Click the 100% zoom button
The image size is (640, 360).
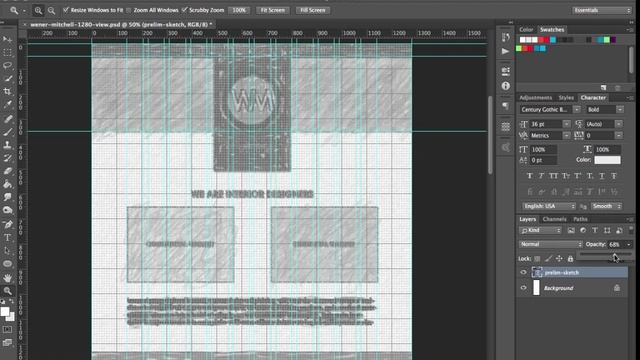point(239,10)
